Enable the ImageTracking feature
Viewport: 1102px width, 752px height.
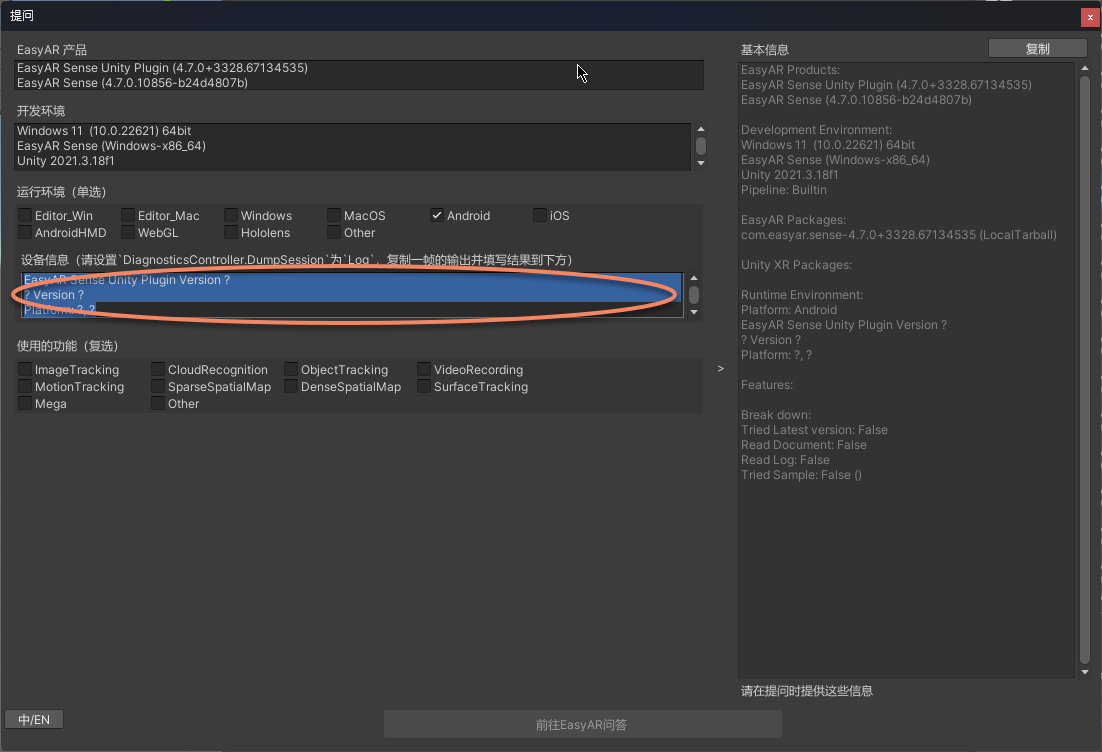click(25, 369)
